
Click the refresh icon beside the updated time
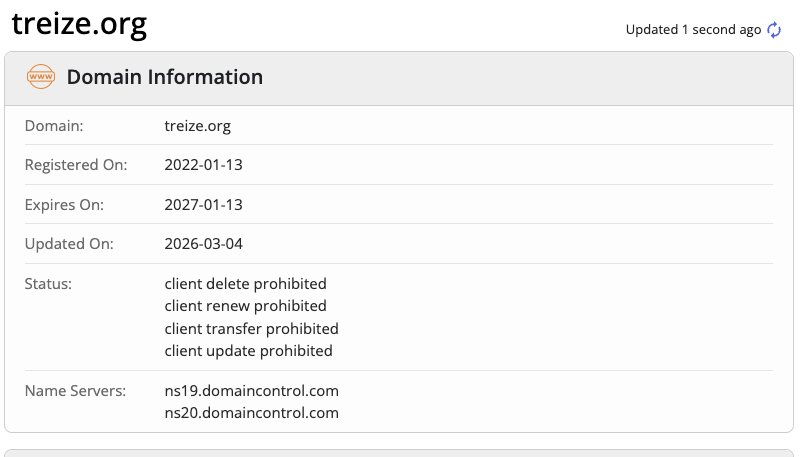click(774, 30)
